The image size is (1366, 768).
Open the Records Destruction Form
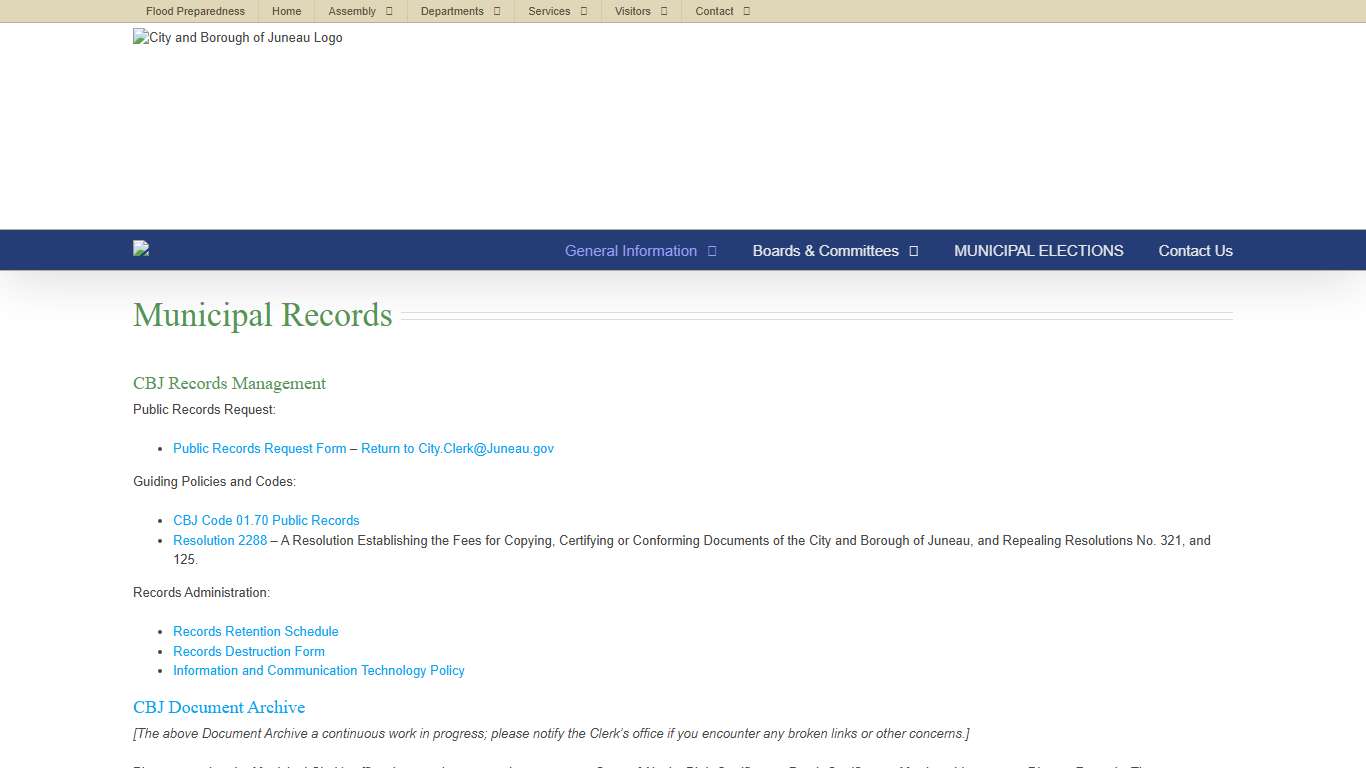coord(249,651)
